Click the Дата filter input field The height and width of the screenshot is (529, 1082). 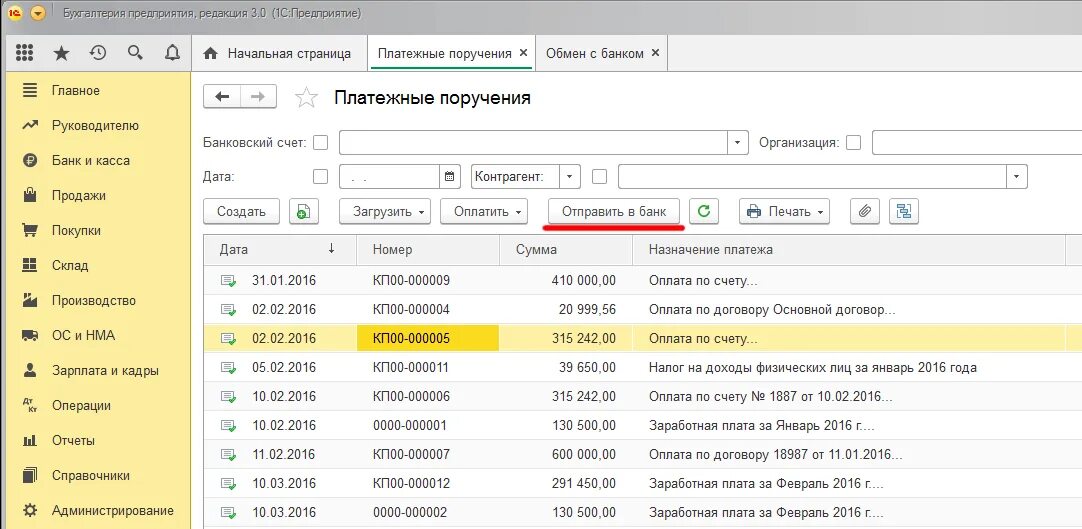coord(390,177)
